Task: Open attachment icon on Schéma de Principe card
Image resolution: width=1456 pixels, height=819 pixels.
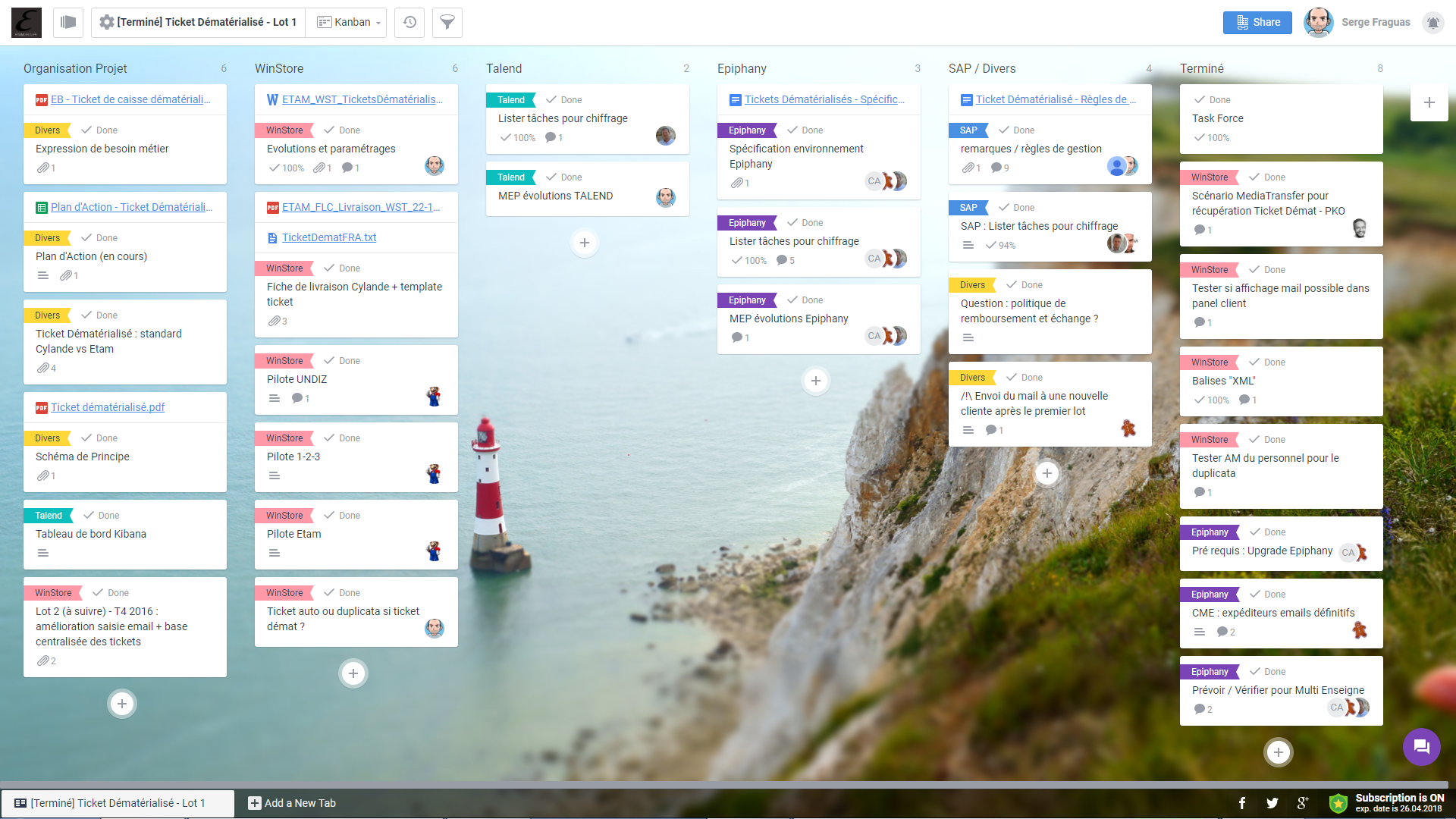Action: (x=46, y=475)
